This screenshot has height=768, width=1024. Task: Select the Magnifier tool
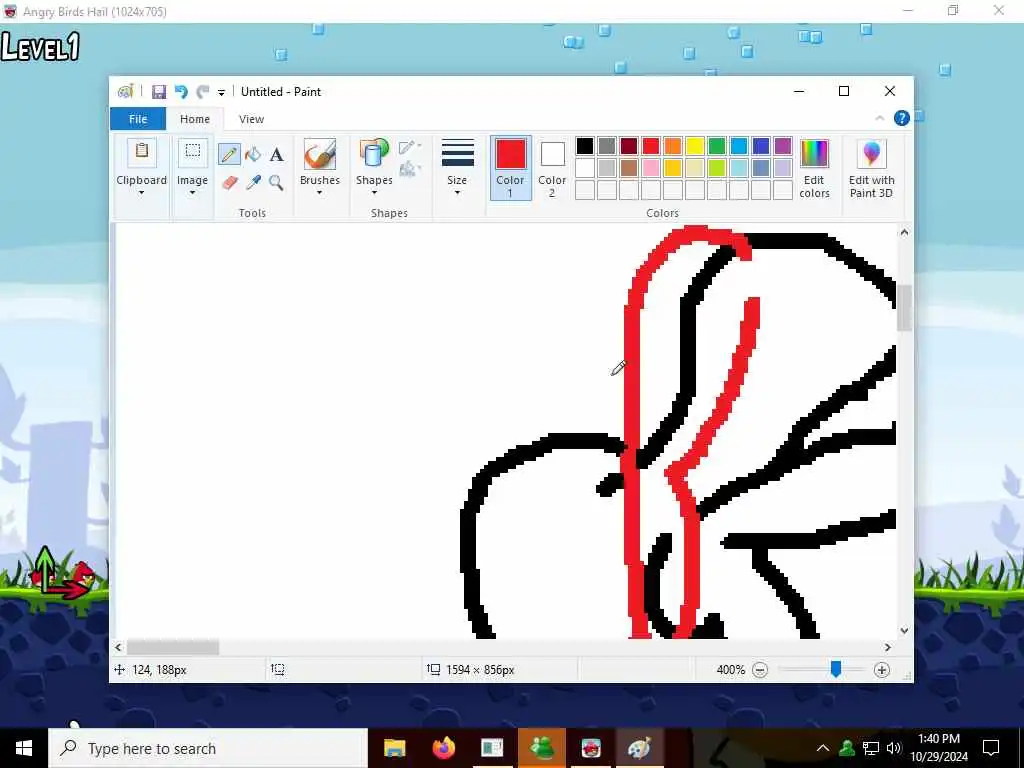click(276, 182)
